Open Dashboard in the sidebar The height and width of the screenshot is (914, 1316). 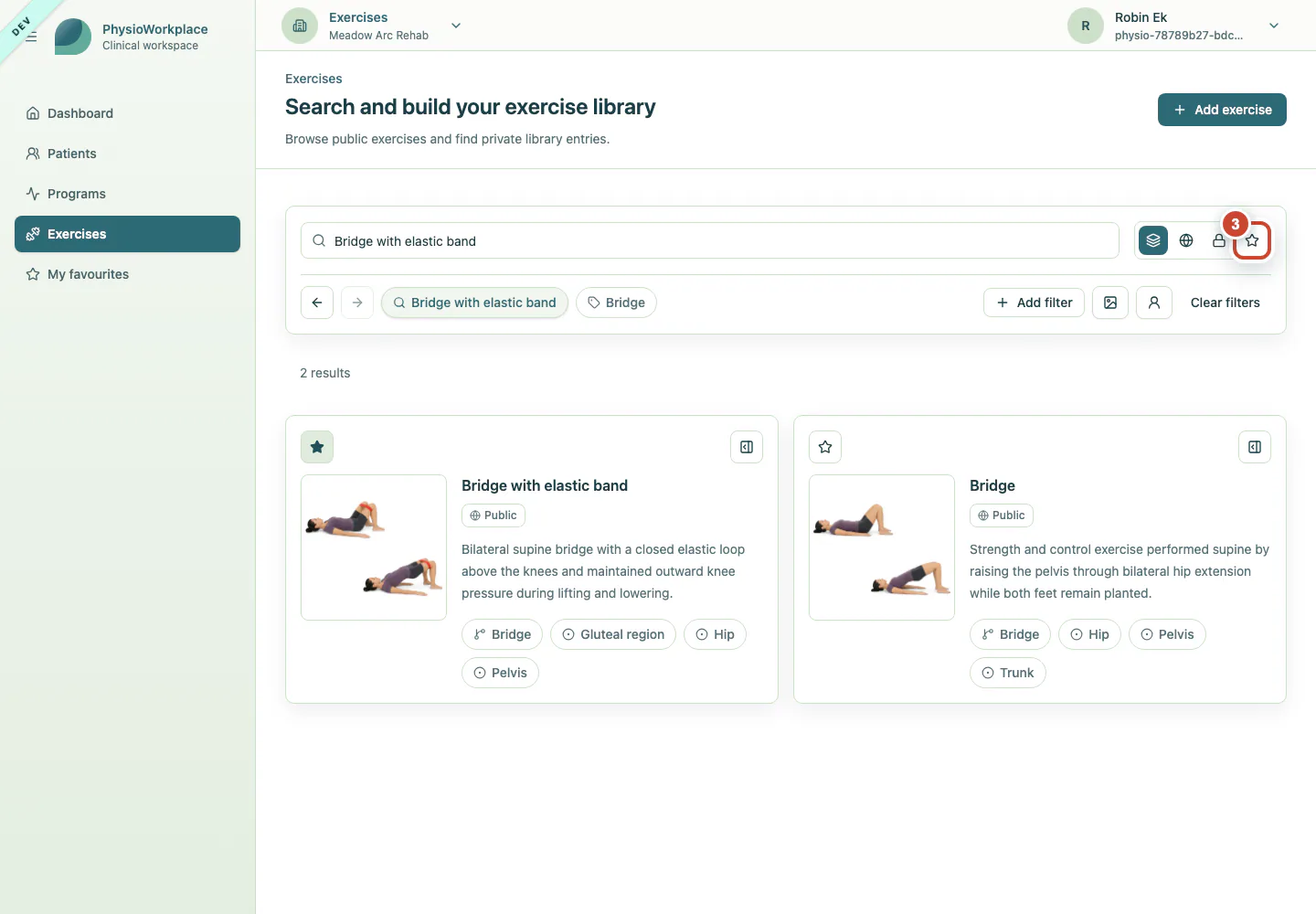click(127, 113)
